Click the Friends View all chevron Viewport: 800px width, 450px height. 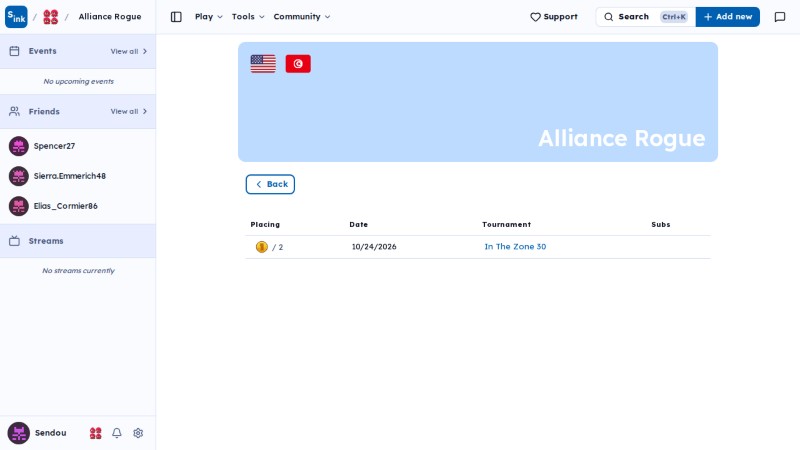(x=145, y=111)
